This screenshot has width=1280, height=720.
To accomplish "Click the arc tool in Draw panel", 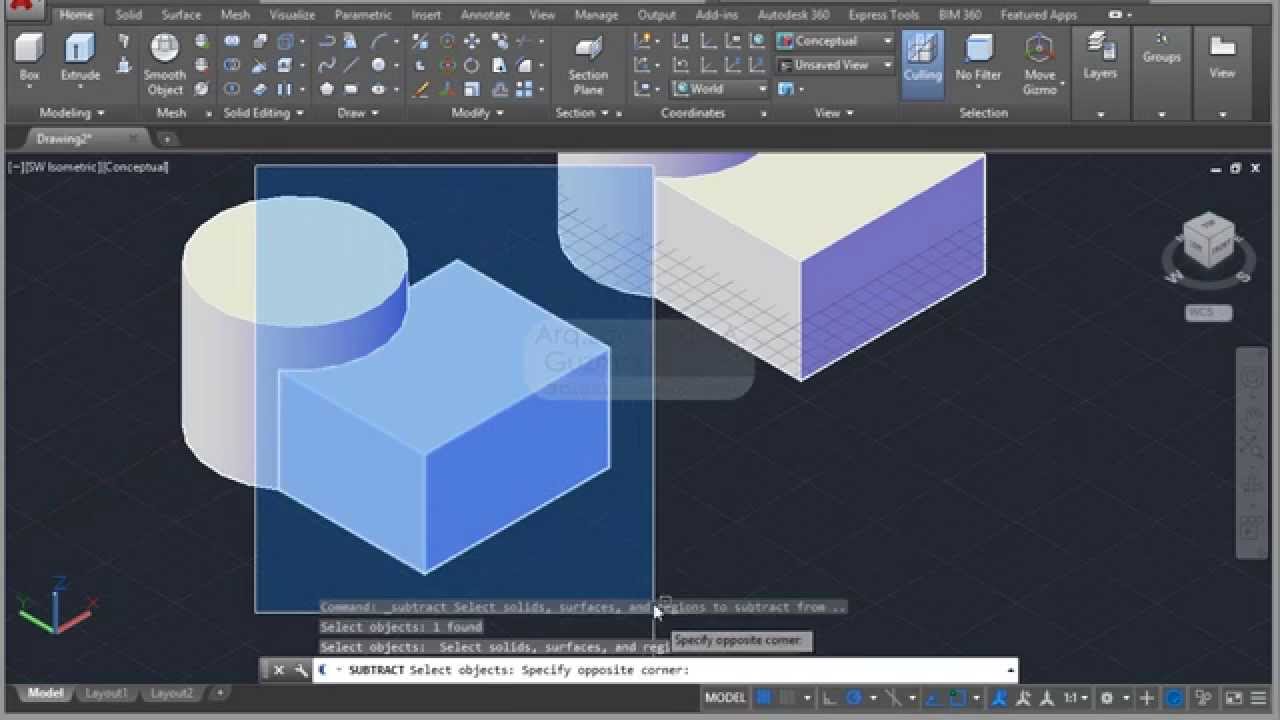I will pos(379,41).
